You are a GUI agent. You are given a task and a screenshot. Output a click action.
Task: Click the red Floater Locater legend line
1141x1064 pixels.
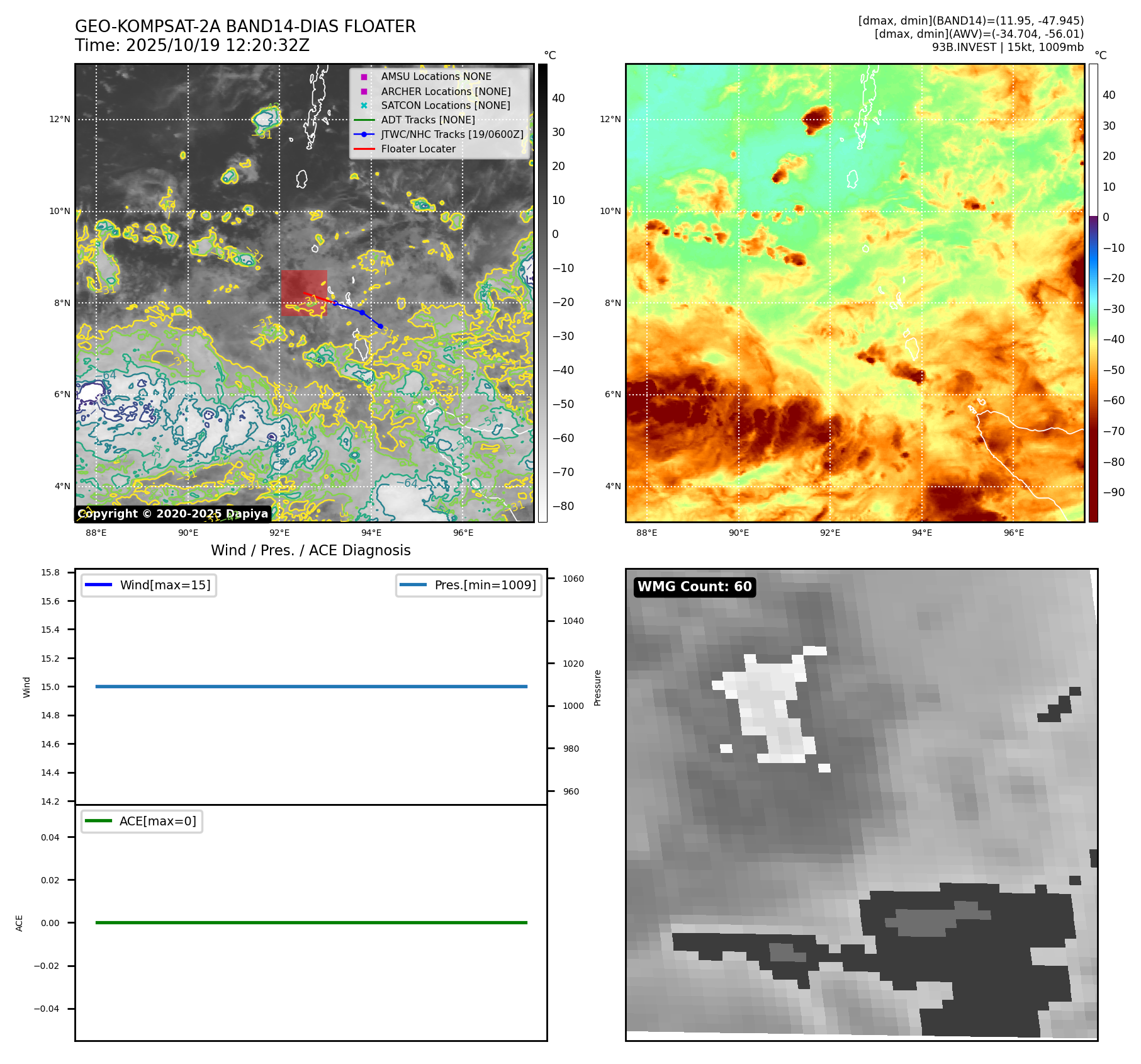(x=364, y=149)
